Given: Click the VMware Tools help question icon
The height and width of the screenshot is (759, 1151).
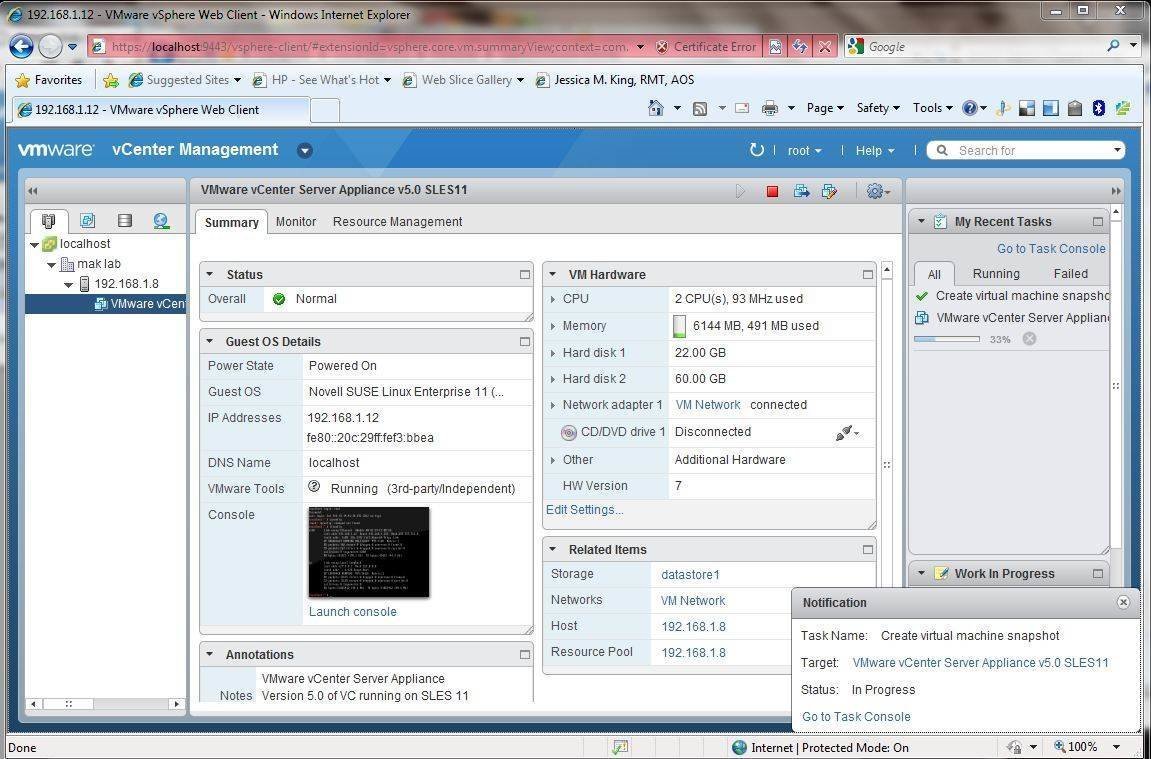Looking at the screenshot, I should [314, 486].
